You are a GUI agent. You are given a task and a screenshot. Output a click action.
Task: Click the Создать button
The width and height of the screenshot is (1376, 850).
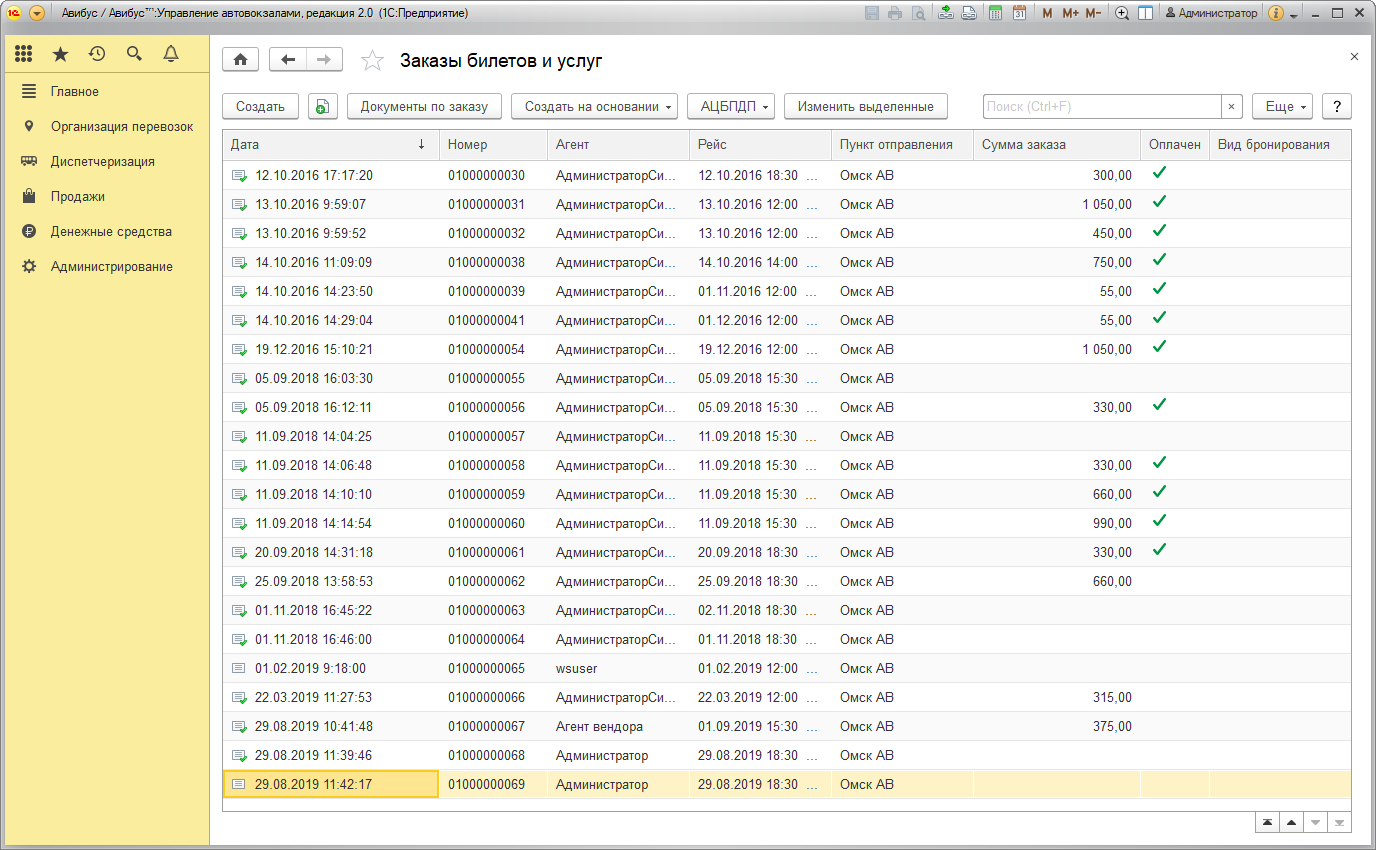tap(260, 107)
